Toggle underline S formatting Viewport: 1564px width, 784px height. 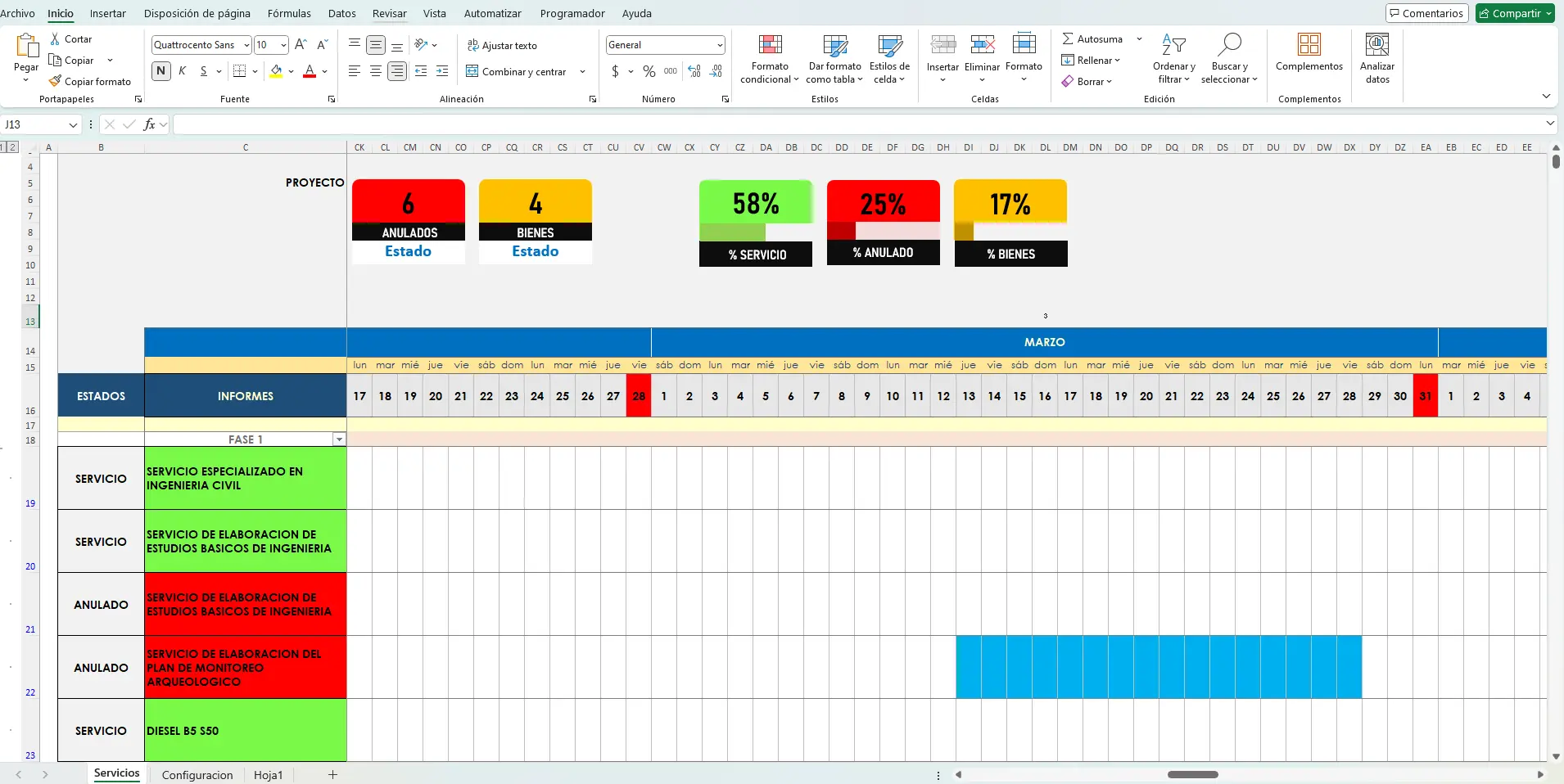click(204, 71)
